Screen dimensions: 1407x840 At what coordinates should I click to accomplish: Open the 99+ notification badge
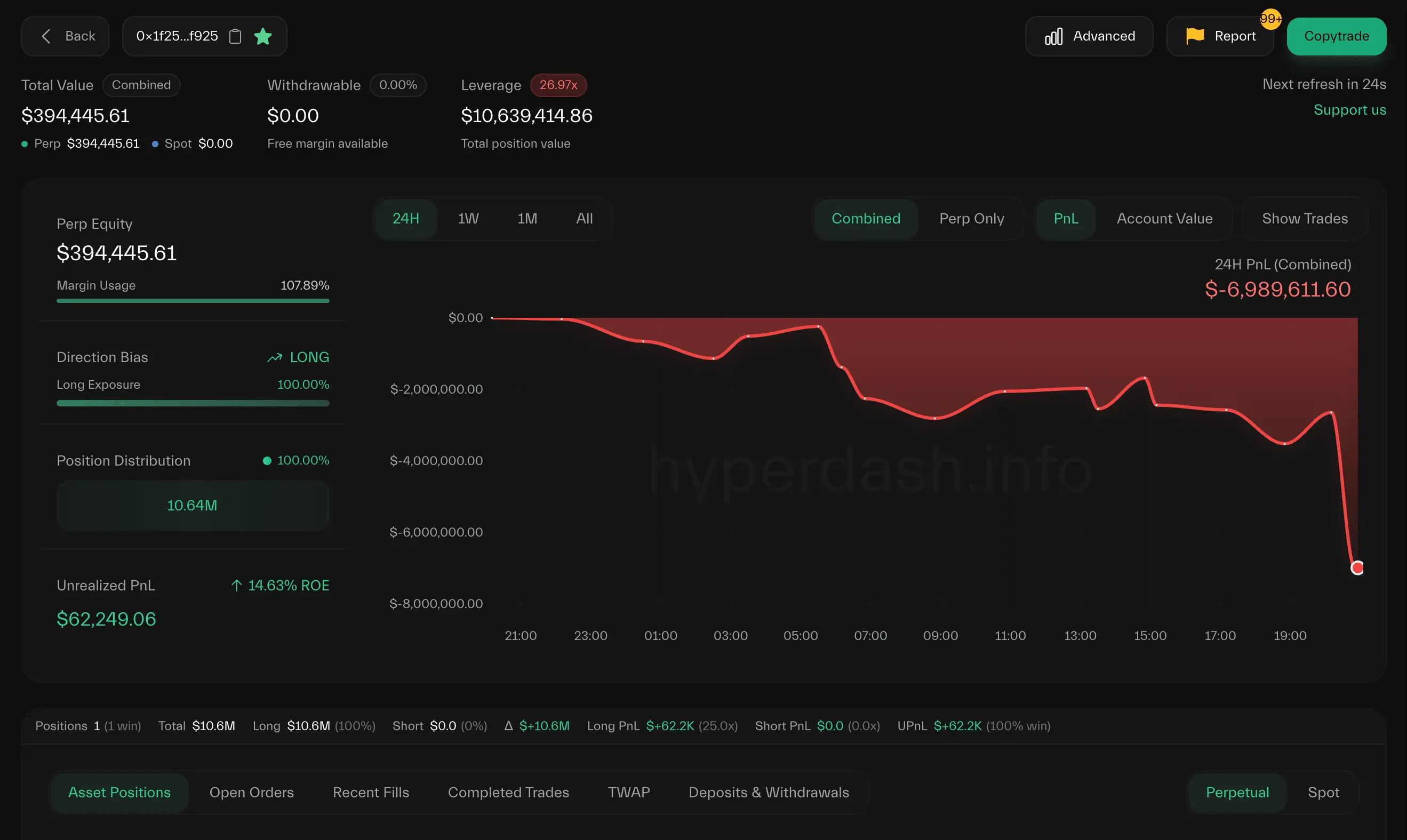coord(1270,19)
